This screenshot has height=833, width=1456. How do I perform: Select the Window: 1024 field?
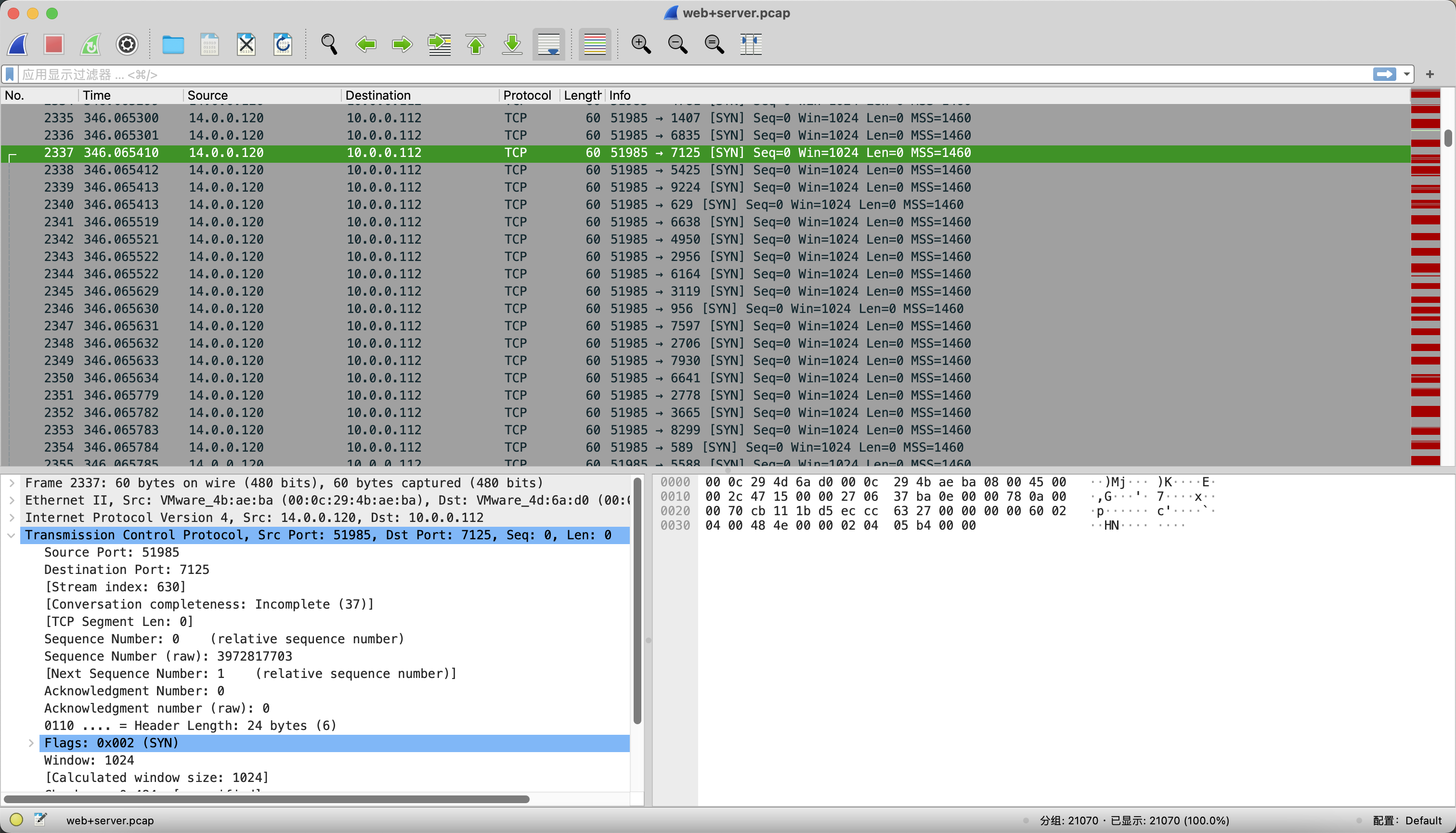tap(89, 760)
